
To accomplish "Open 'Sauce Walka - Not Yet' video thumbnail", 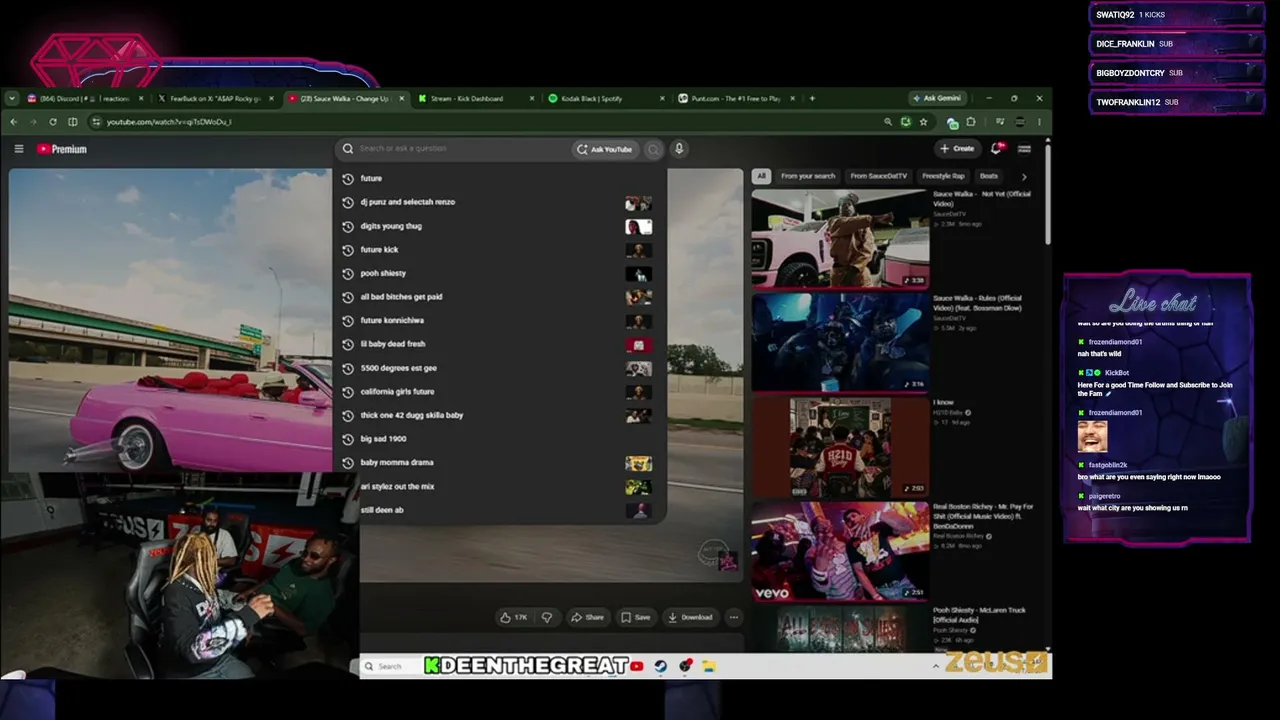I will tap(840, 238).
